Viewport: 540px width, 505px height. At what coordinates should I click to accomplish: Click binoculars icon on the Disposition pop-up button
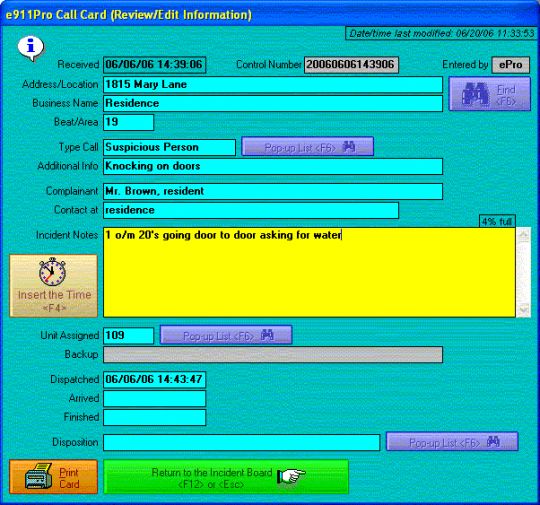click(x=494, y=441)
